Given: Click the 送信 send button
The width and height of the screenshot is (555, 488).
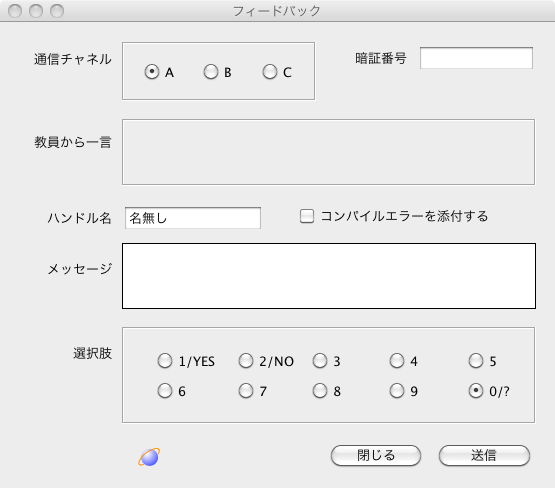Looking at the screenshot, I should pyautogui.click(x=484, y=455).
